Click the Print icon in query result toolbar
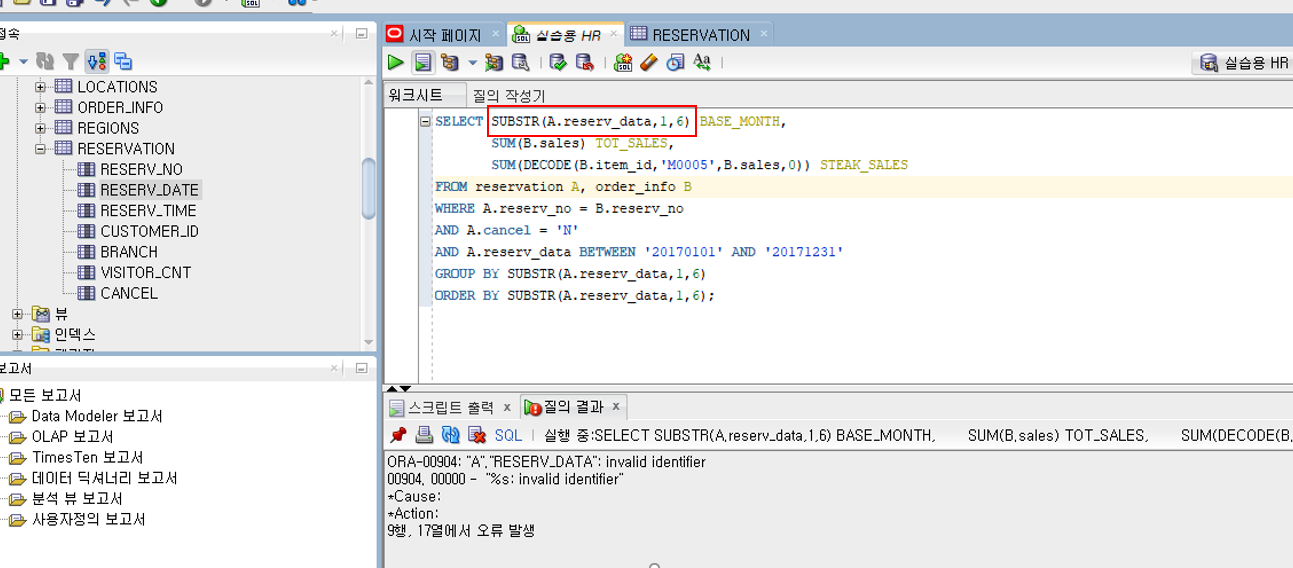This screenshot has height=568, width=1293. [x=424, y=435]
